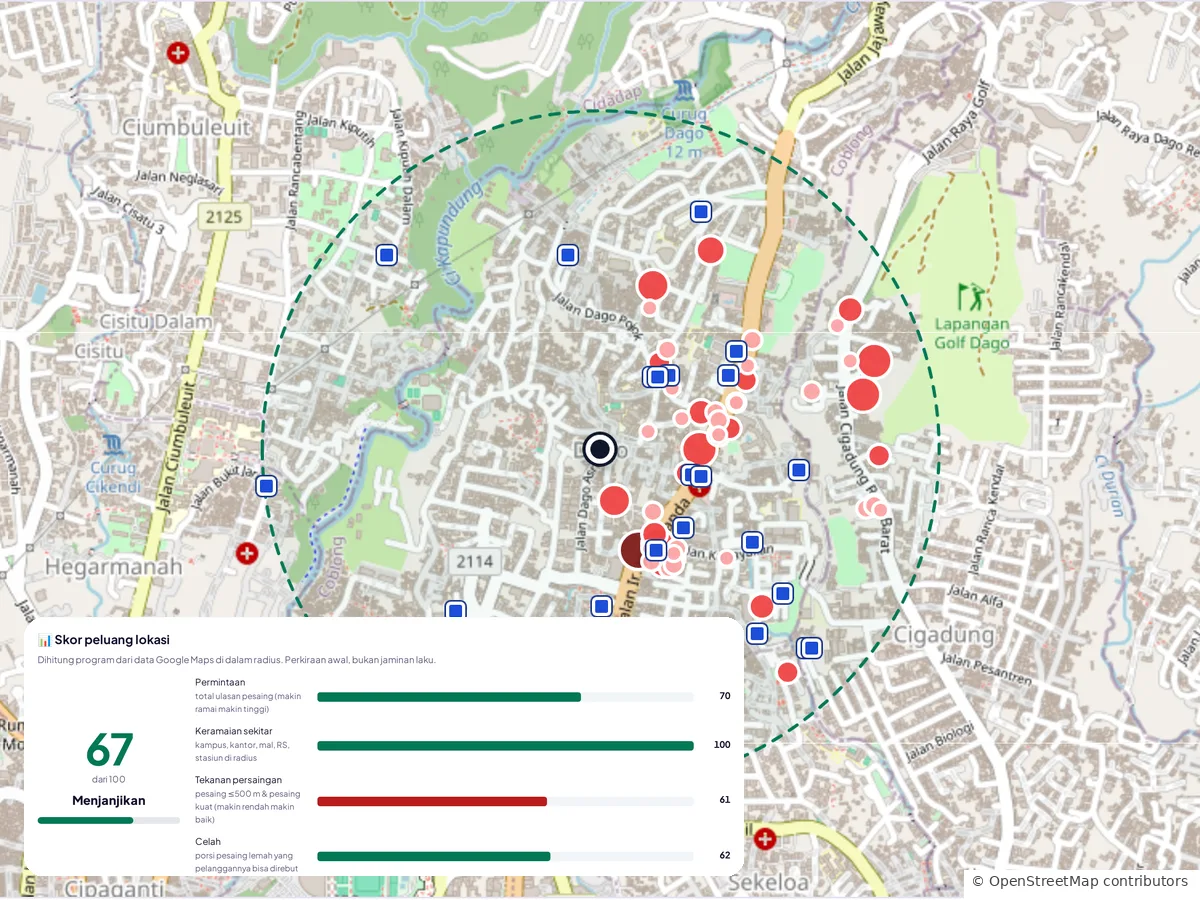The width and height of the screenshot is (1200, 900).
Task: Select the "Tekanan persaingan" metric label
Action: click(238, 780)
